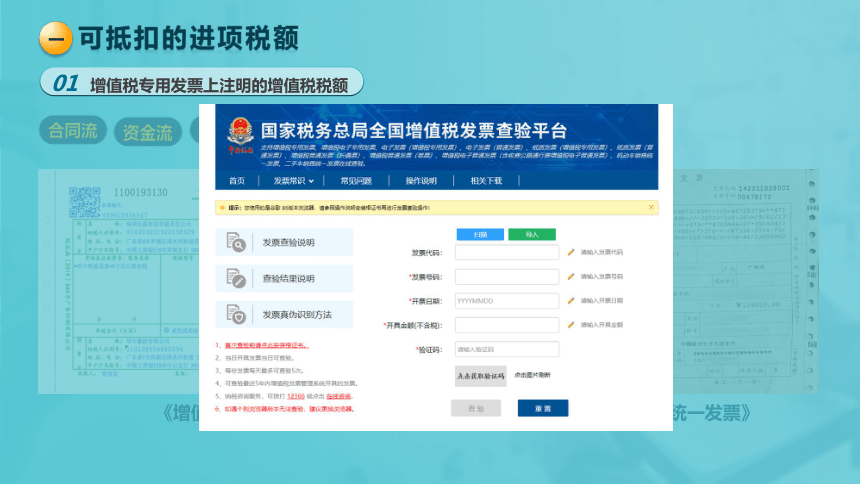Click invoice number 1100193130 on left invoice
The height and width of the screenshot is (484, 860).
click(x=140, y=193)
